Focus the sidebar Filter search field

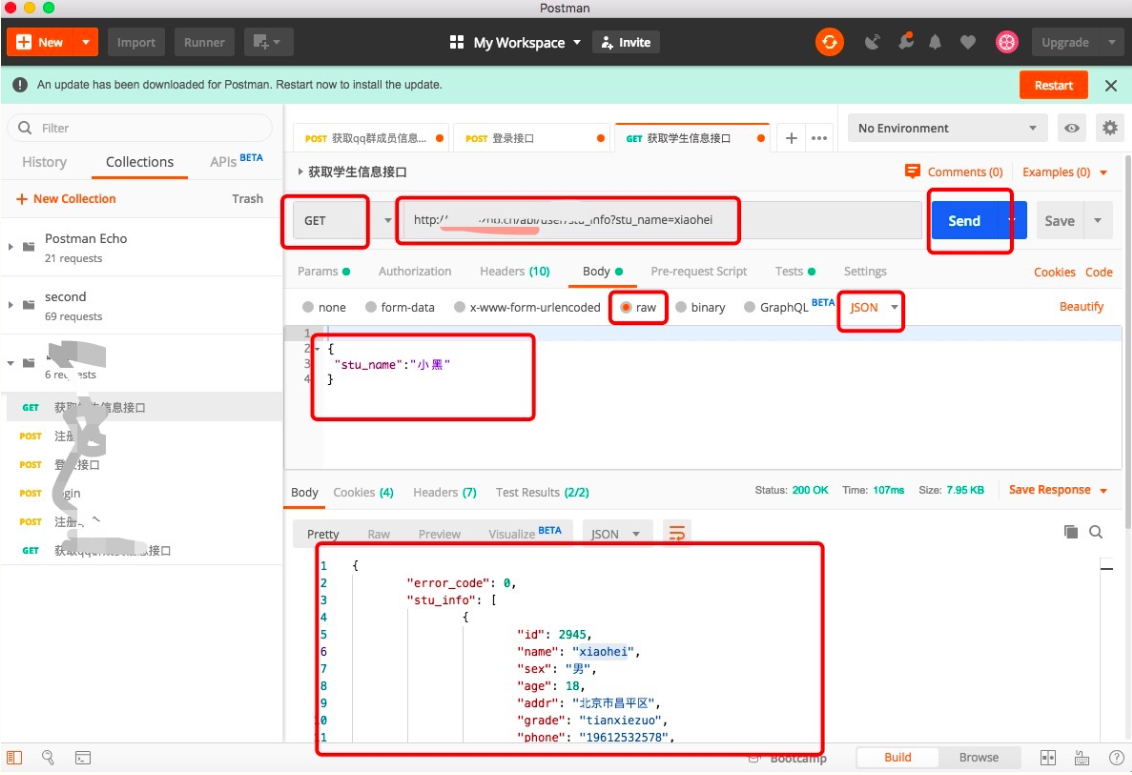(139, 128)
